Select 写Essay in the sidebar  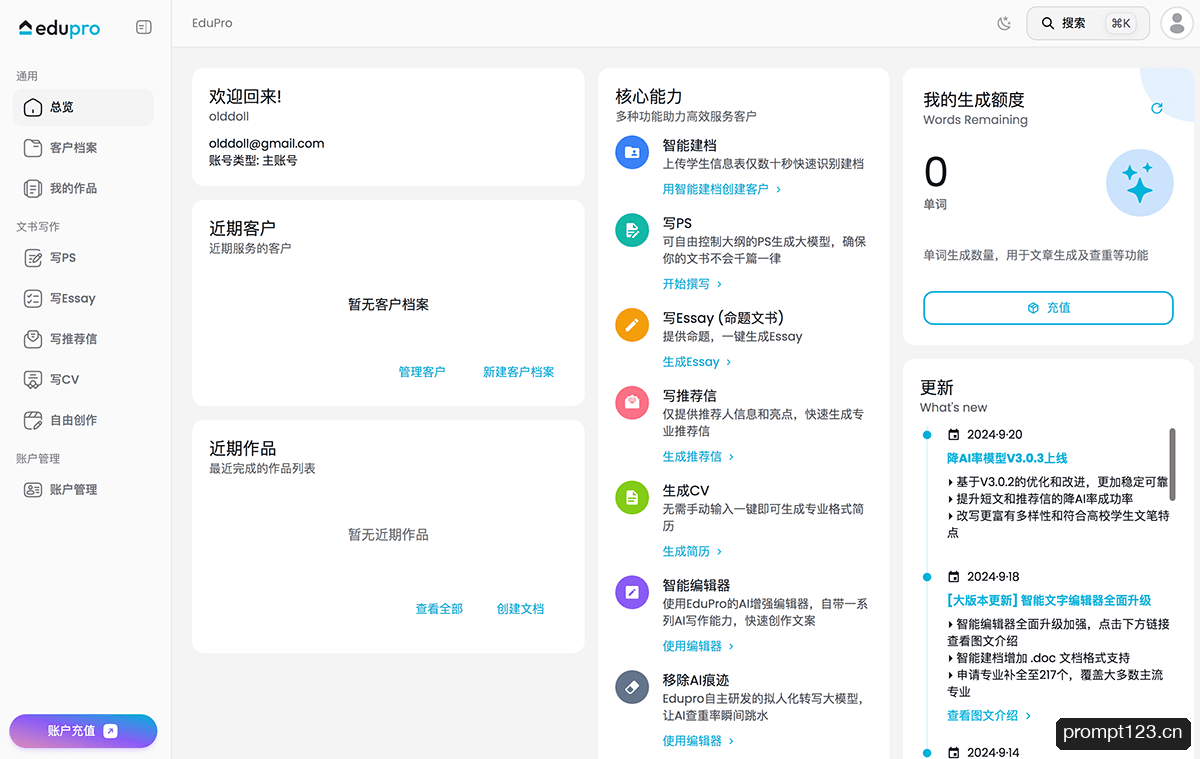tap(83, 298)
